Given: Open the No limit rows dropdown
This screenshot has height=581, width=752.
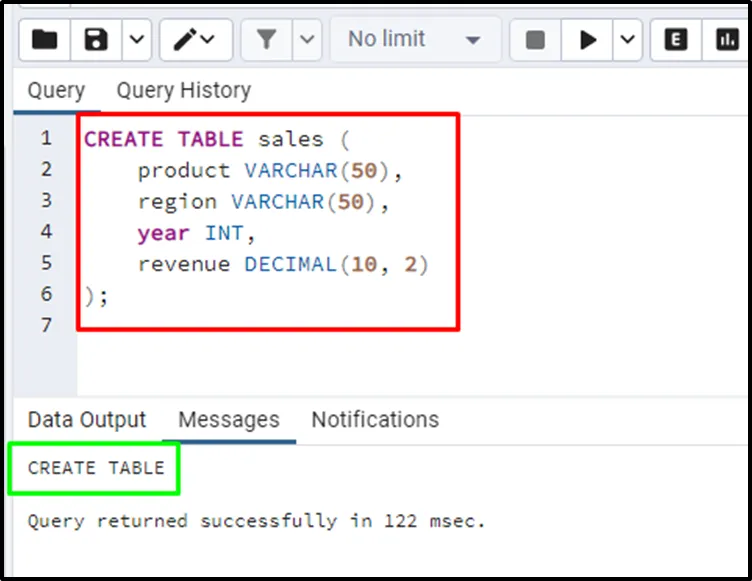Looking at the screenshot, I should click(413, 40).
